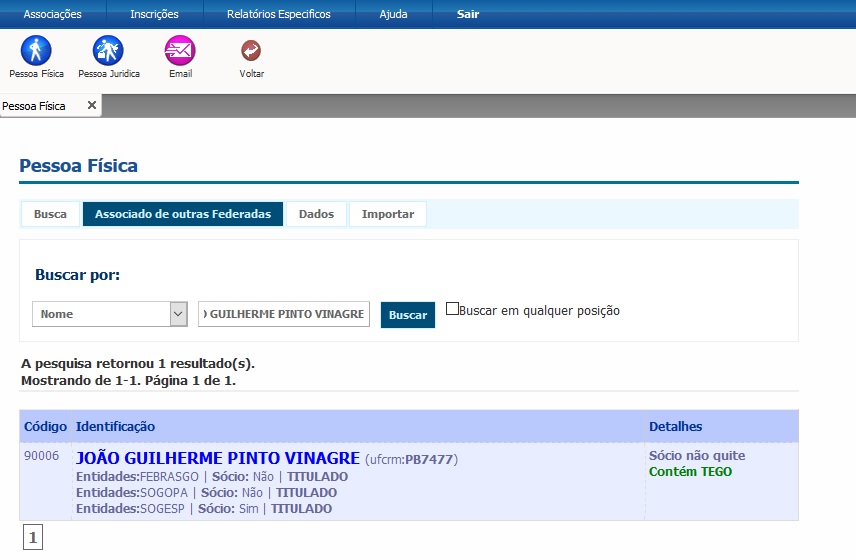
Task: Switch to the Dados tab
Action: (x=316, y=214)
